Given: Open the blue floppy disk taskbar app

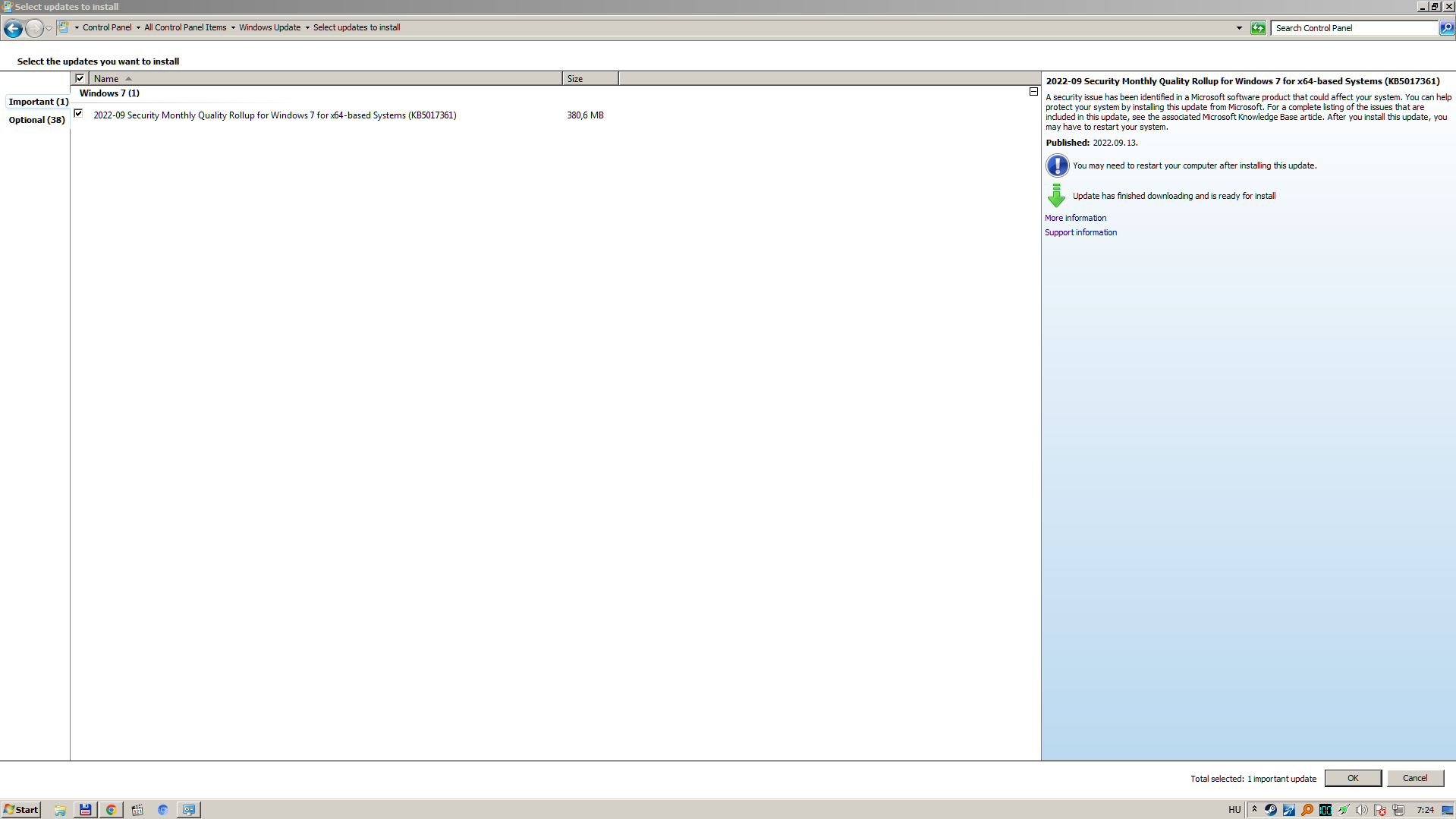Looking at the screenshot, I should click(86, 810).
